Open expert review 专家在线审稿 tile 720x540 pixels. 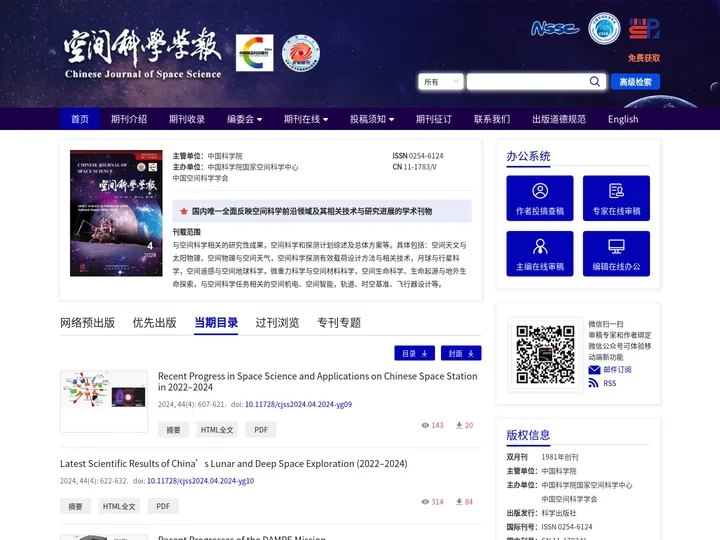[616, 198]
